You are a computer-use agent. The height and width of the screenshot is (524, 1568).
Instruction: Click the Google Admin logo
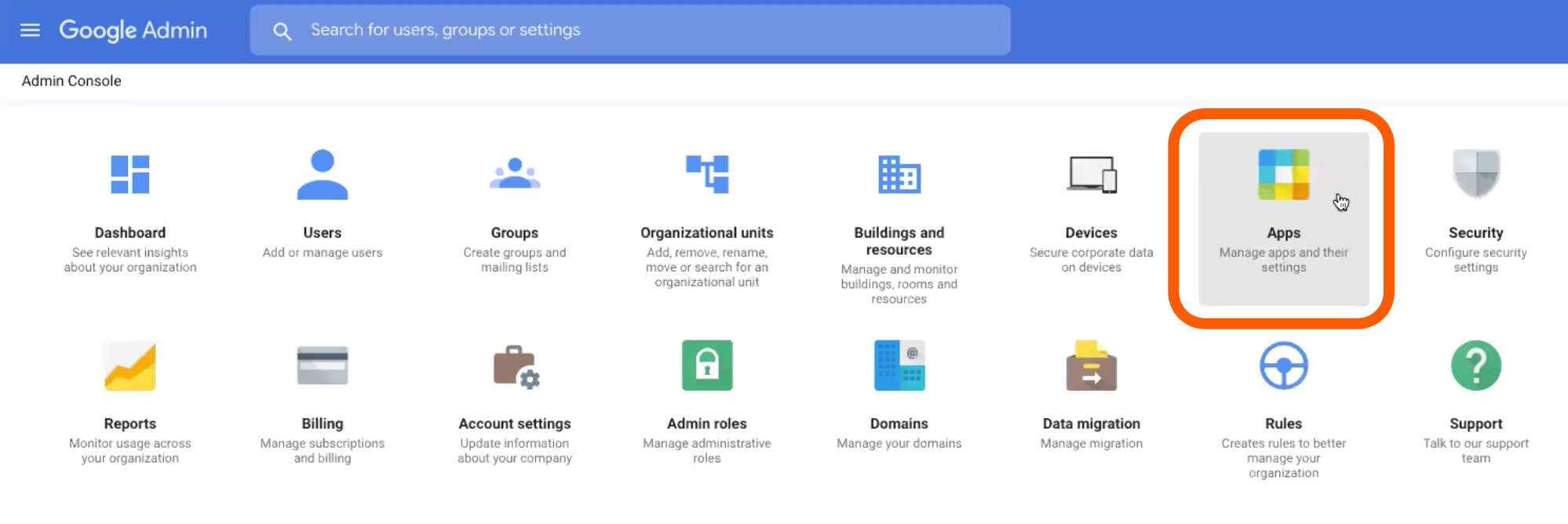tap(133, 30)
